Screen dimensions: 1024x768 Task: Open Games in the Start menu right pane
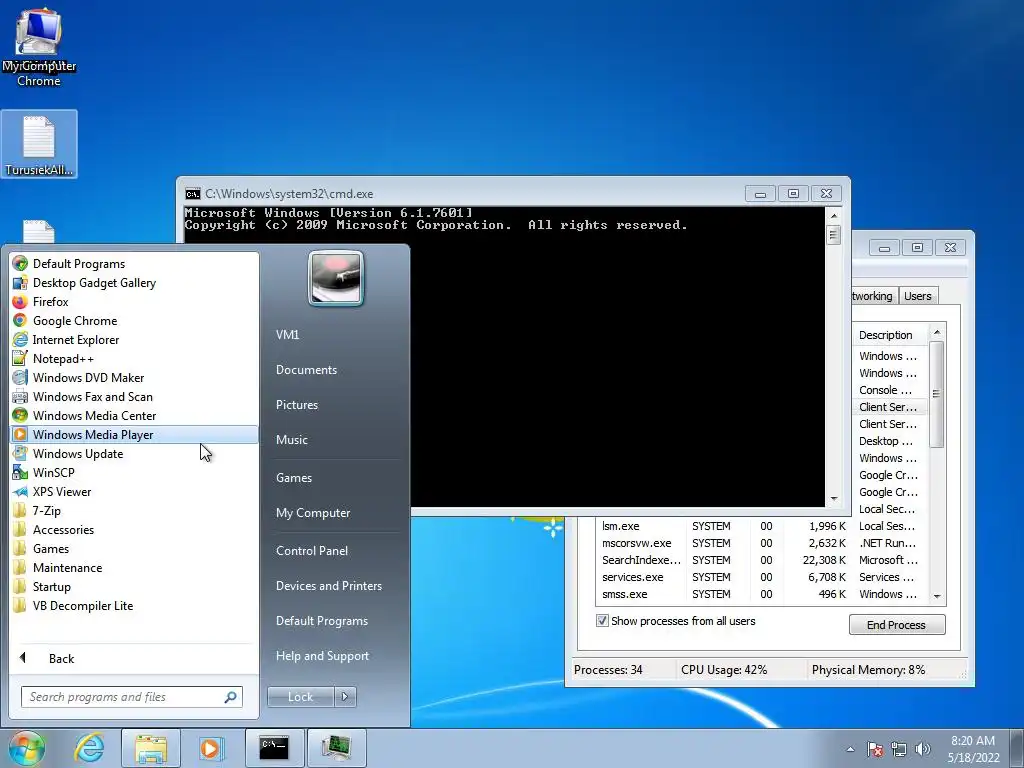click(x=294, y=478)
